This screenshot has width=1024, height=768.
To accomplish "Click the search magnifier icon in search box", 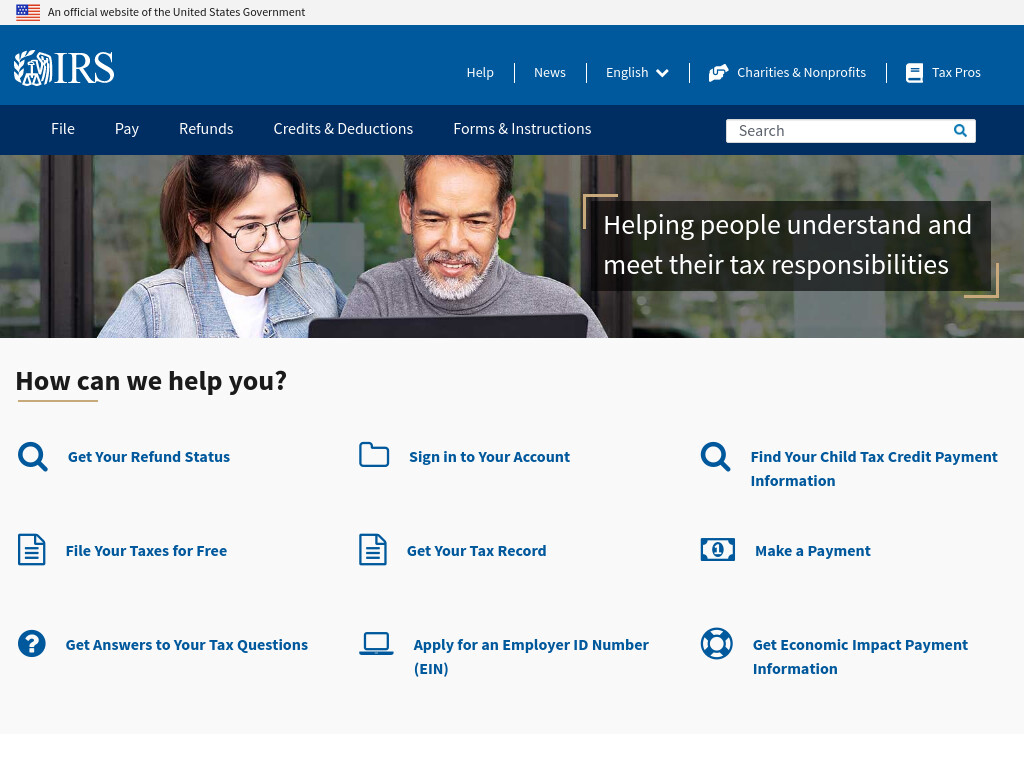I will point(960,131).
